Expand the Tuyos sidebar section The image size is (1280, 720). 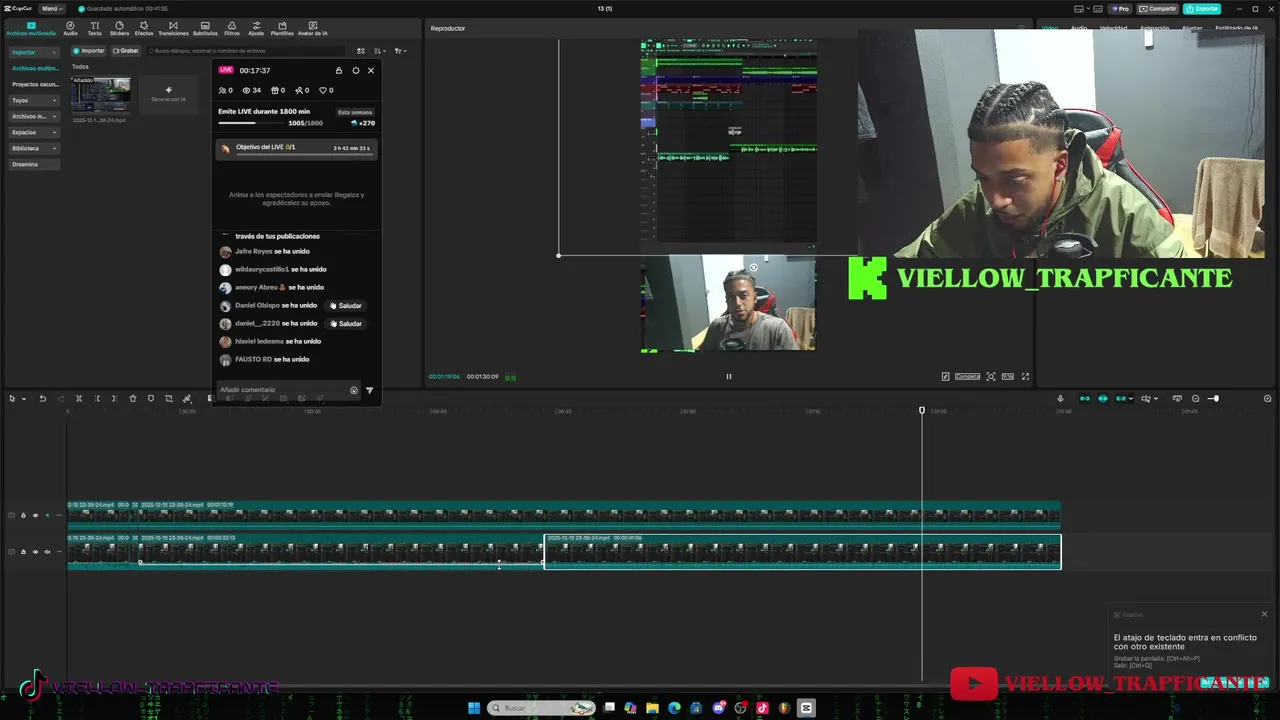pyautogui.click(x=34, y=100)
